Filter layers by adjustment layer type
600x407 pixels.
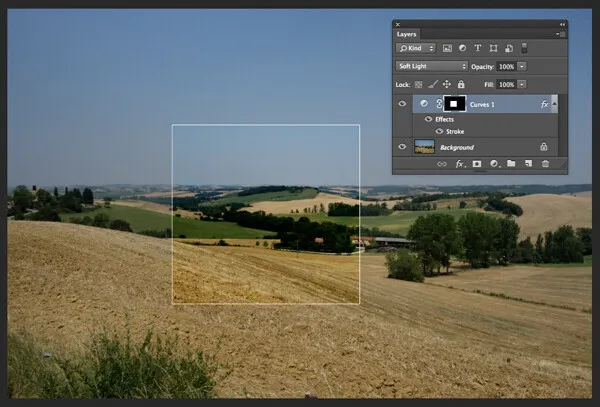click(x=462, y=48)
